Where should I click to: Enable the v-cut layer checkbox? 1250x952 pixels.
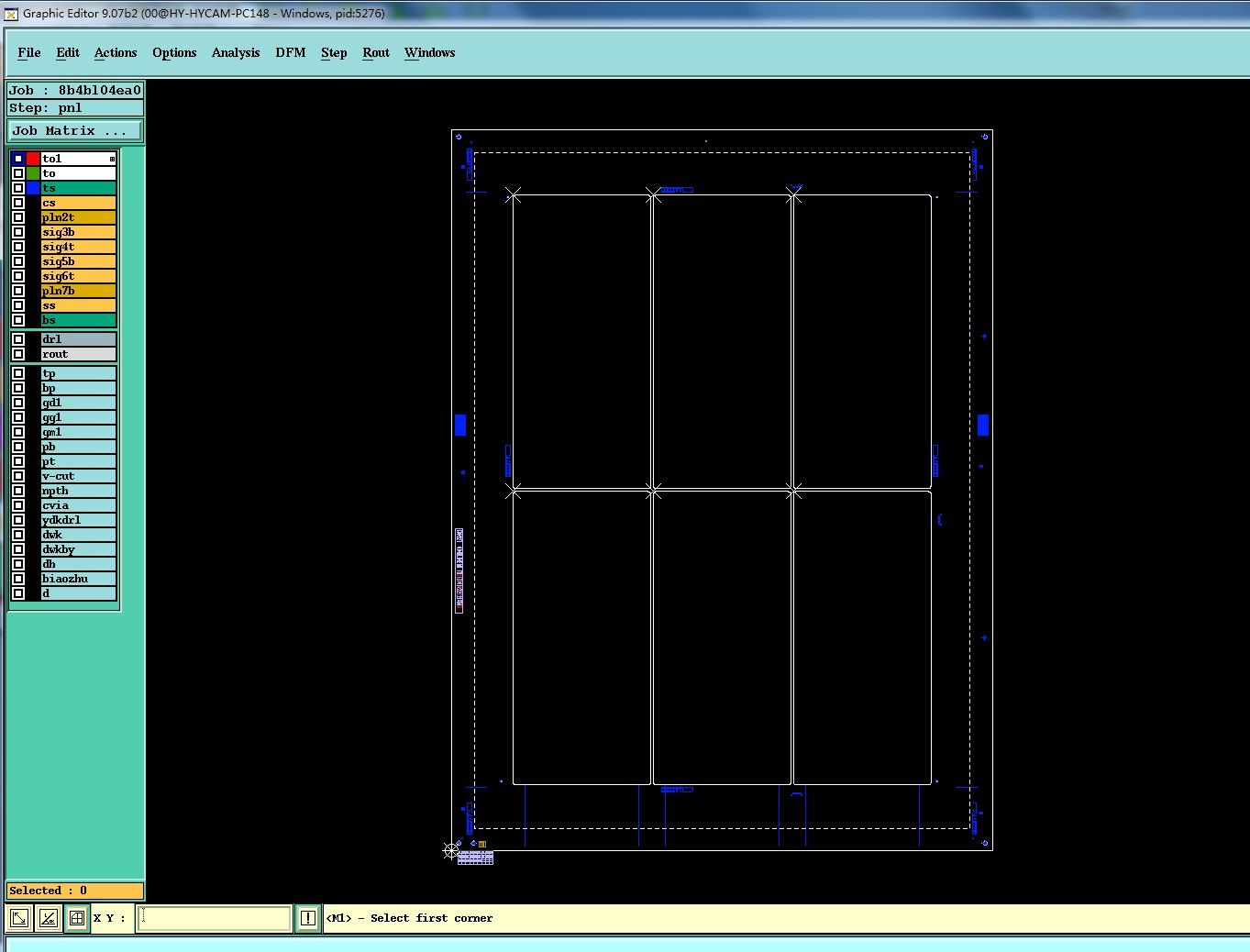click(18, 476)
